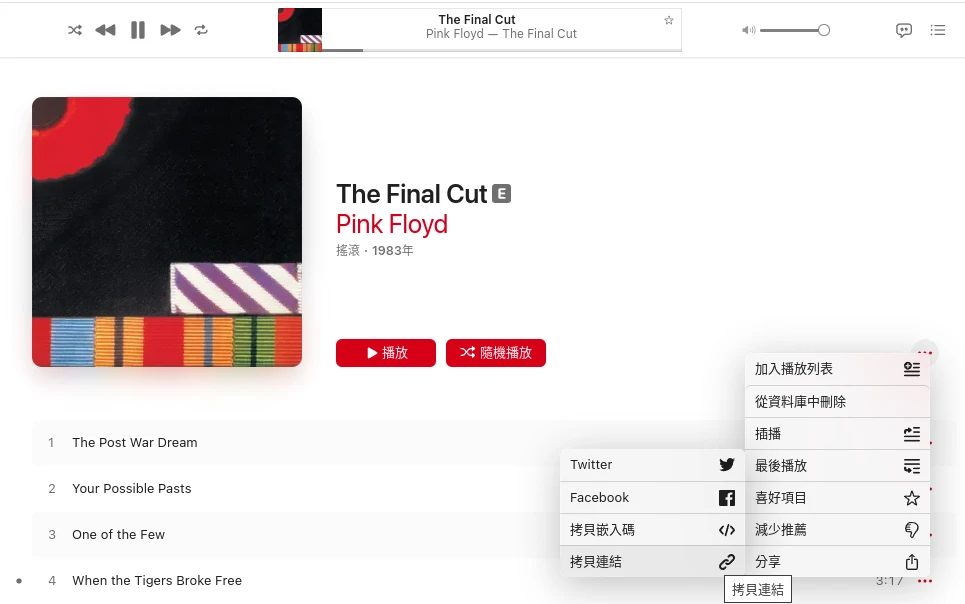Skip forward to the next track

[x=170, y=30]
